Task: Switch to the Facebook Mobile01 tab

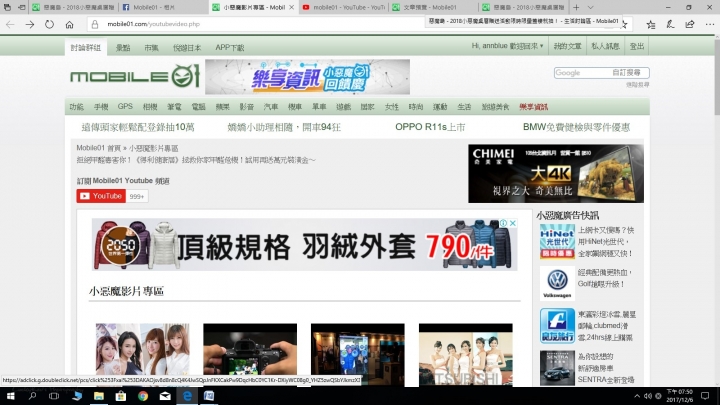Action: click(163, 7)
